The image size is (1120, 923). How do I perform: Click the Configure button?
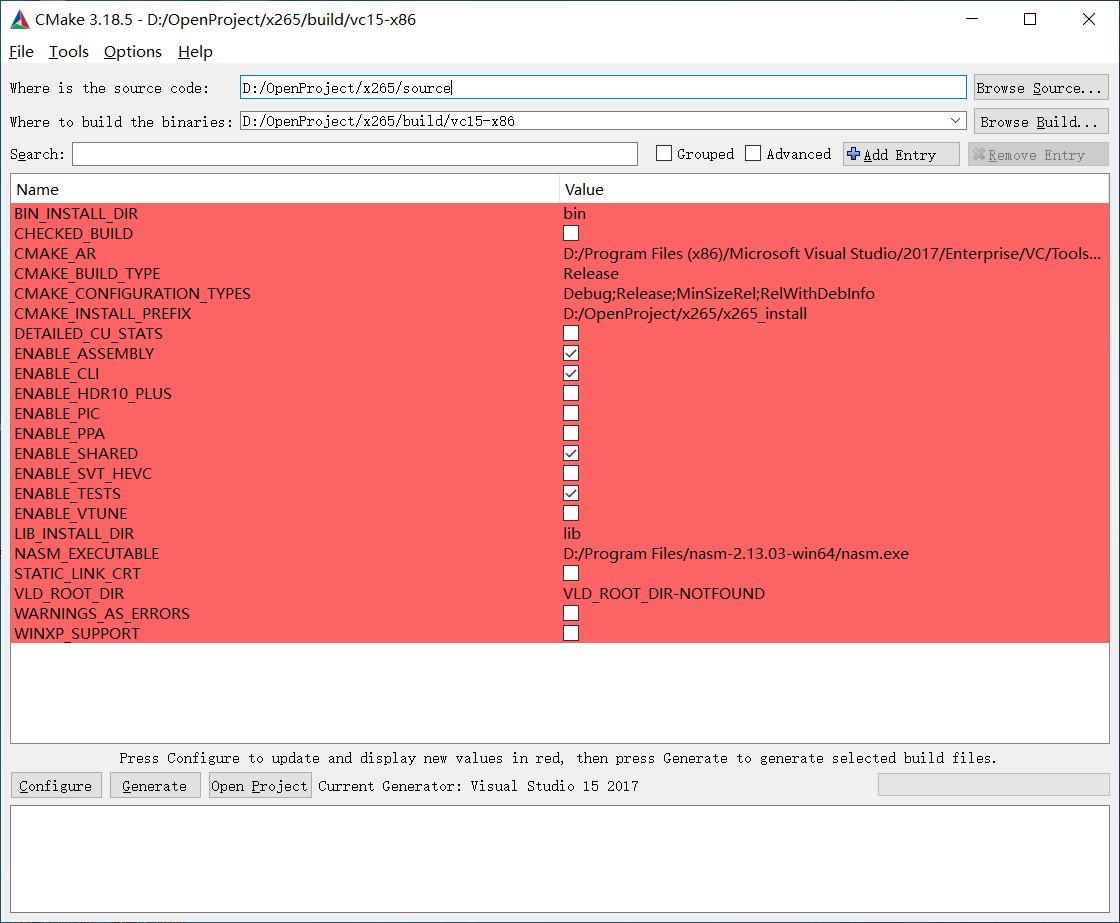point(56,786)
